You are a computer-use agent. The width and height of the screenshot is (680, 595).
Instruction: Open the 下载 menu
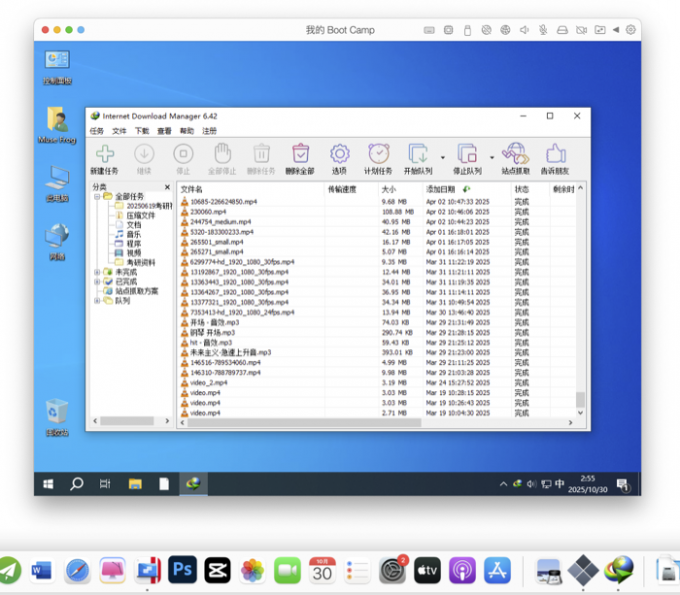[141, 131]
